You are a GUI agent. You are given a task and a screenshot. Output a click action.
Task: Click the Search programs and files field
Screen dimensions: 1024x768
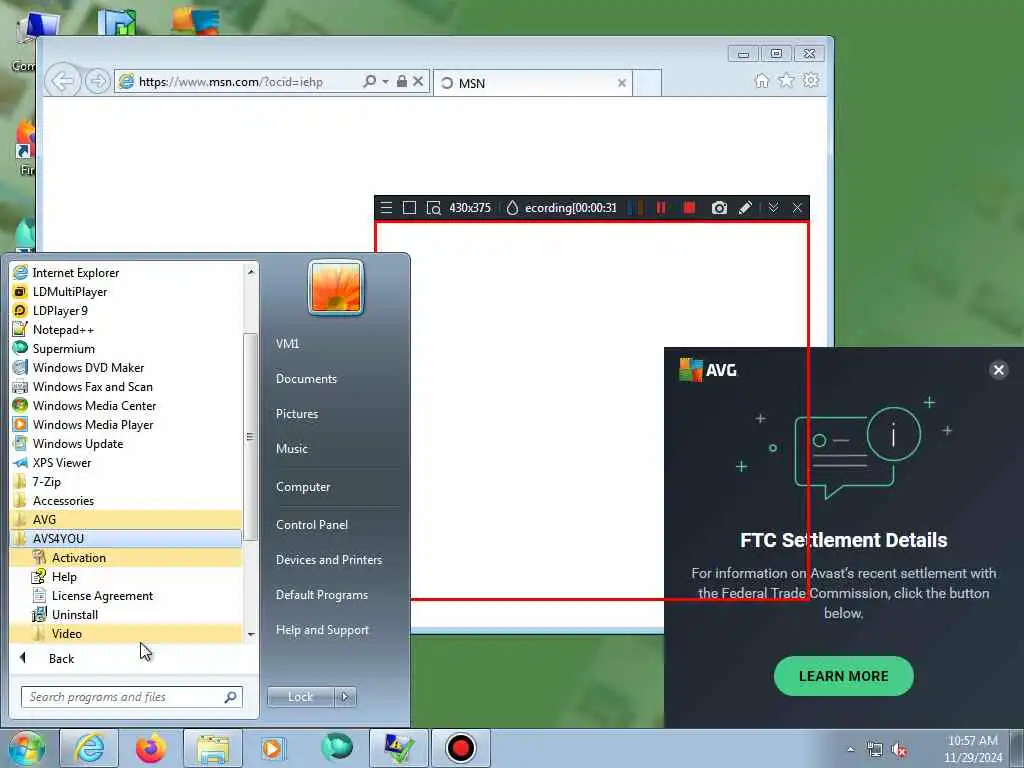click(131, 697)
